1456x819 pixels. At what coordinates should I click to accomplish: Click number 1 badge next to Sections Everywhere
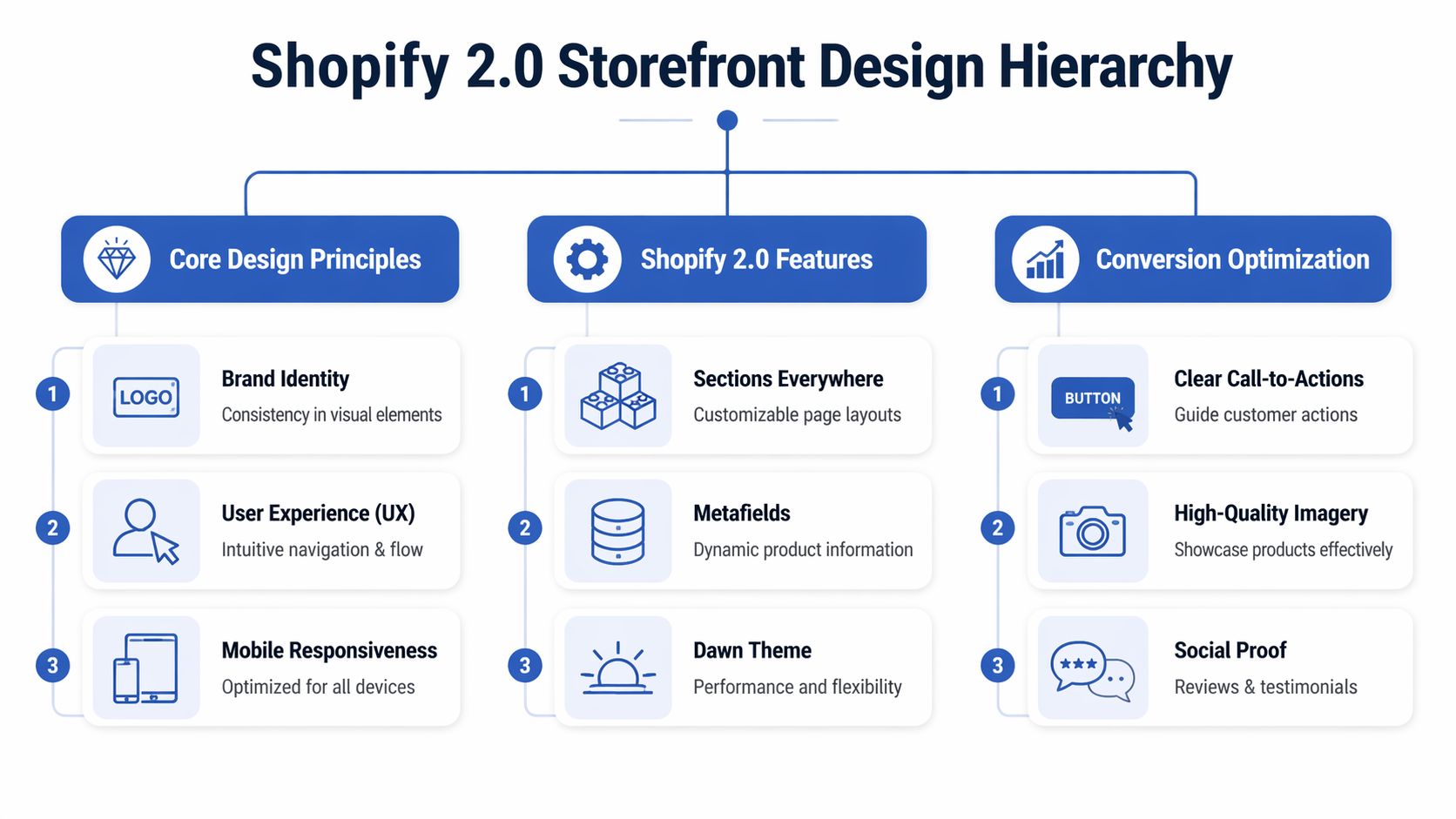pos(524,394)
